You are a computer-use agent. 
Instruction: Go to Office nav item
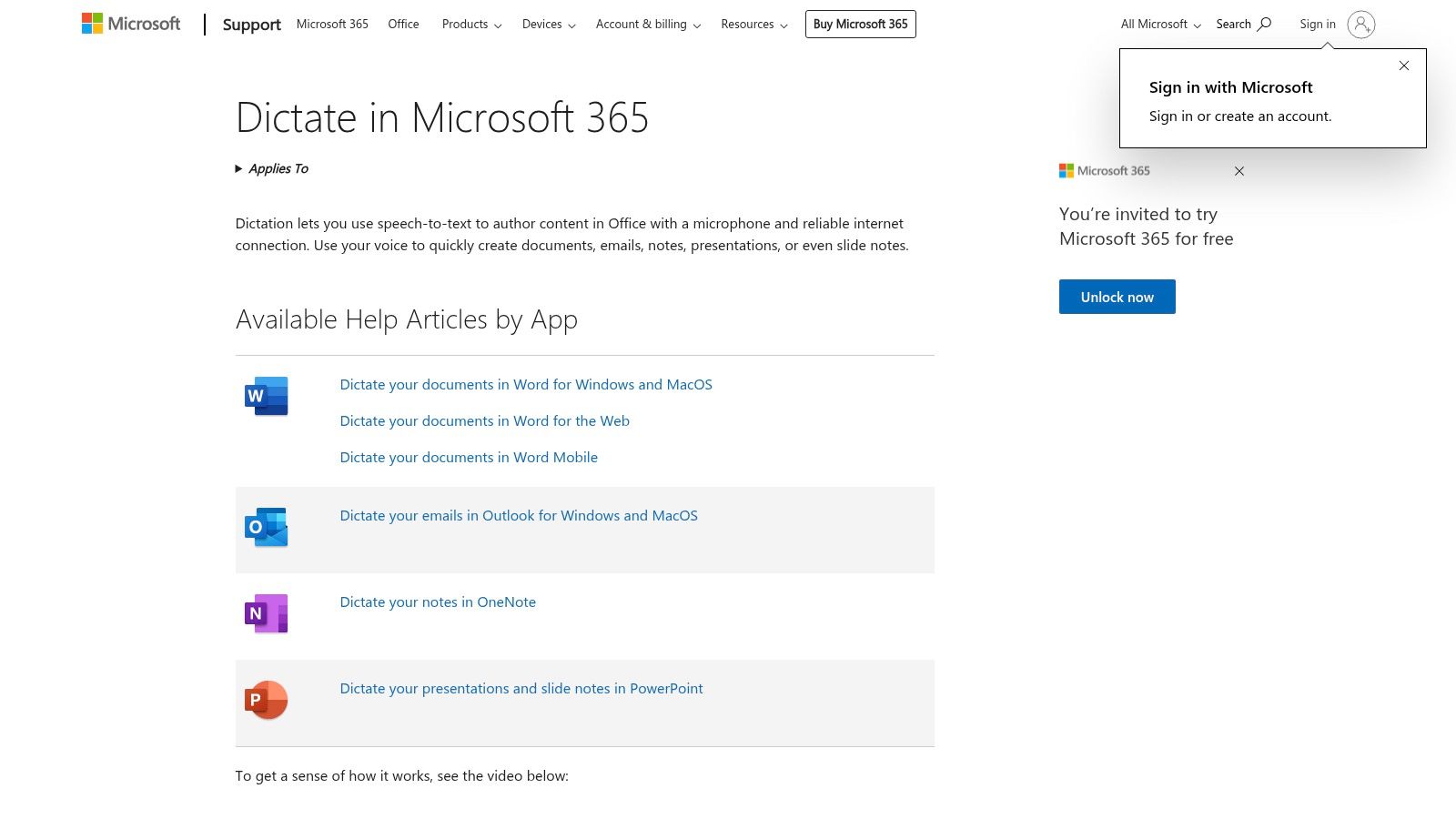click(403, 25)
